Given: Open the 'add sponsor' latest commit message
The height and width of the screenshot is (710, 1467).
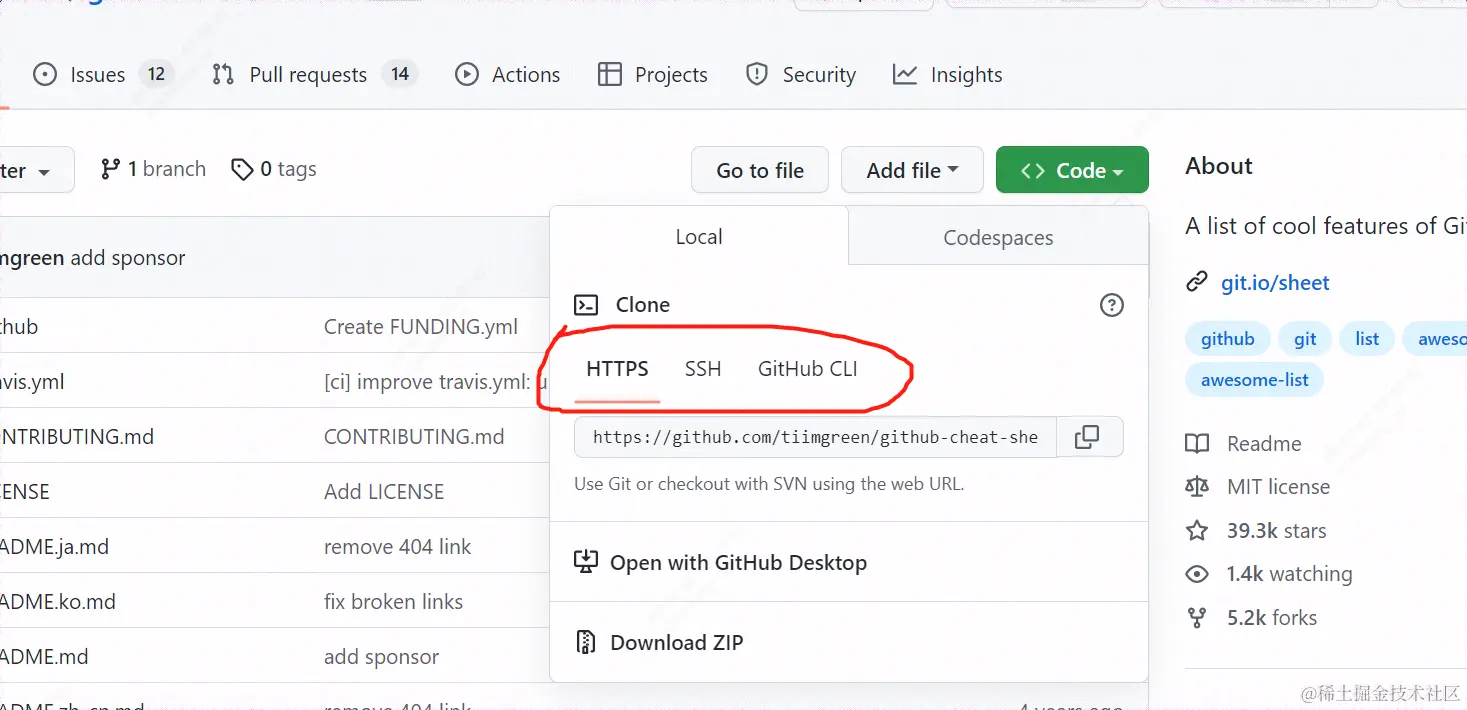Looking at the screenshot, I should coord(128,258).
